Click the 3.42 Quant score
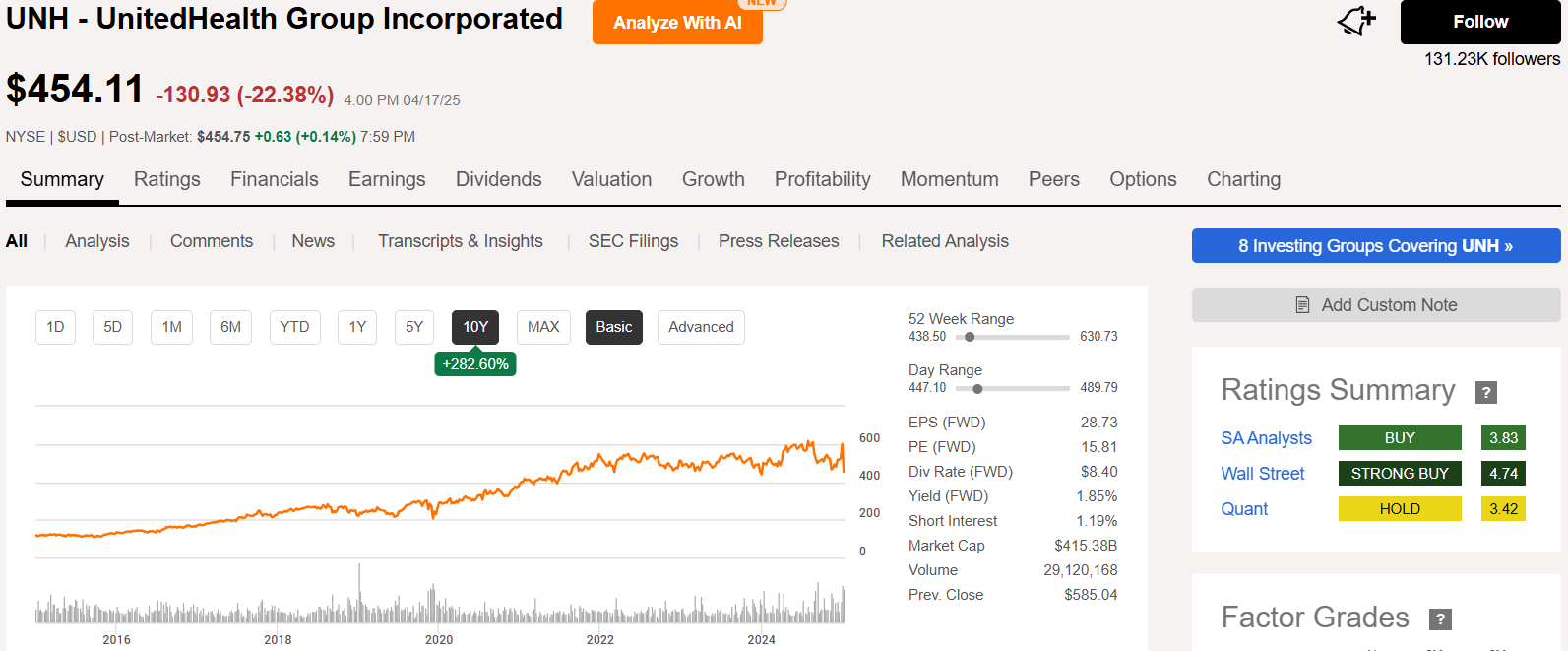This screenshot has height=651, width=1568. 1503,509
